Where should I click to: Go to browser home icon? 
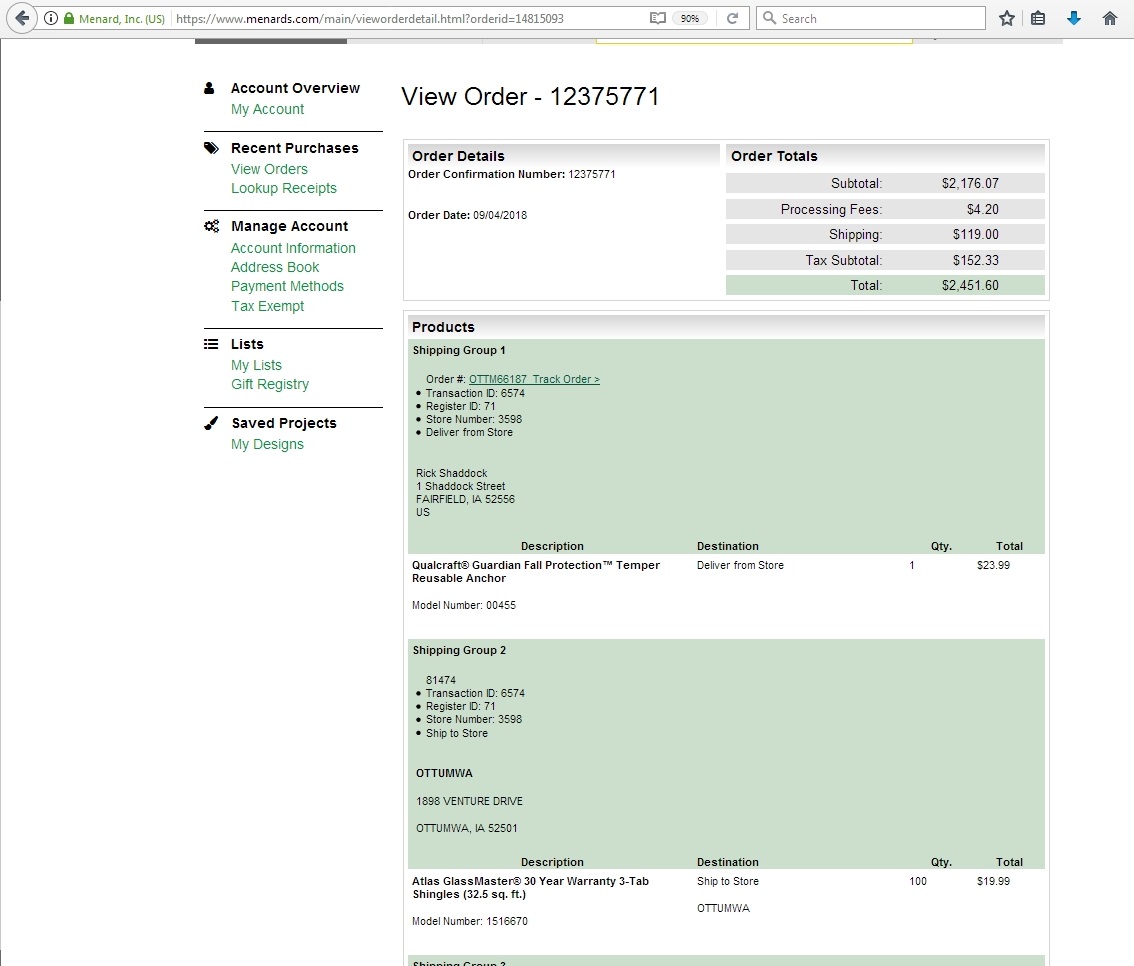[1109, 18]
